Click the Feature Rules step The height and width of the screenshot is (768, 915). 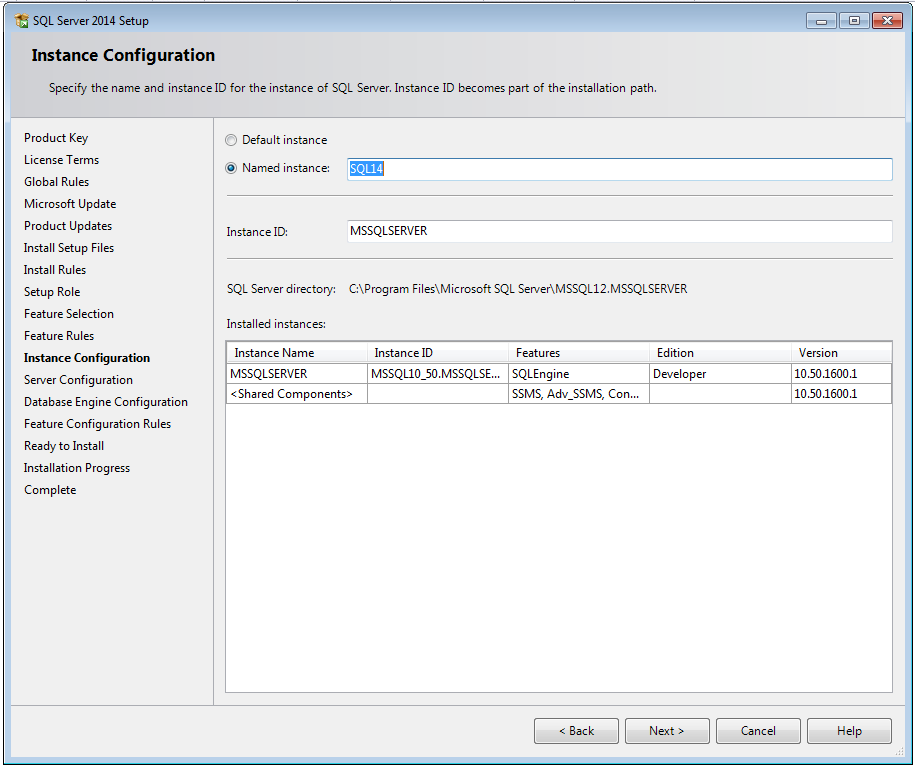pyautogui.click(x=59, y=336)
